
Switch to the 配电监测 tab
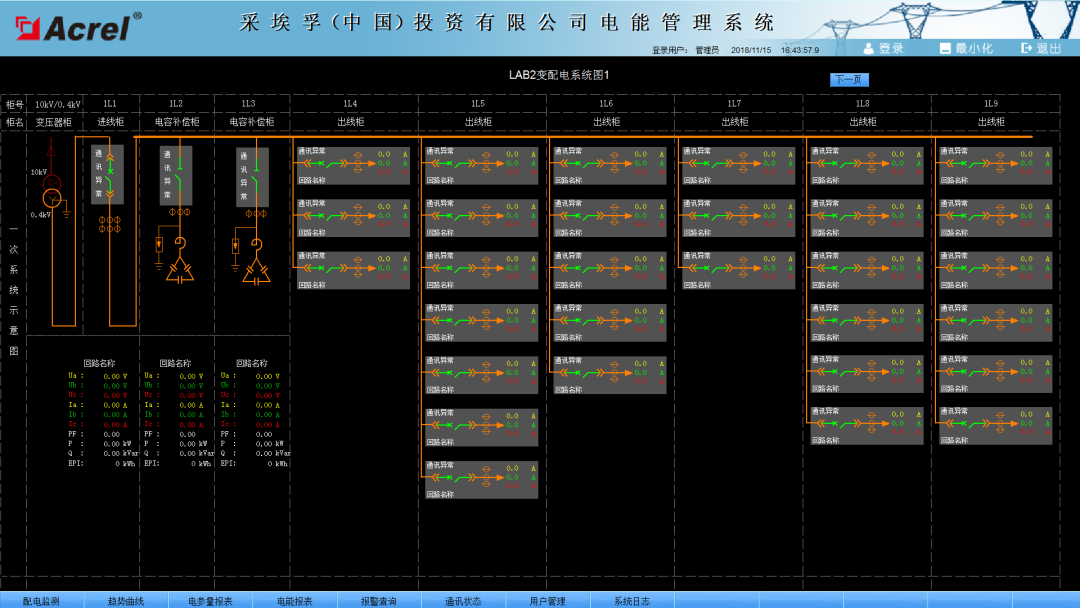tap(40, 600)
